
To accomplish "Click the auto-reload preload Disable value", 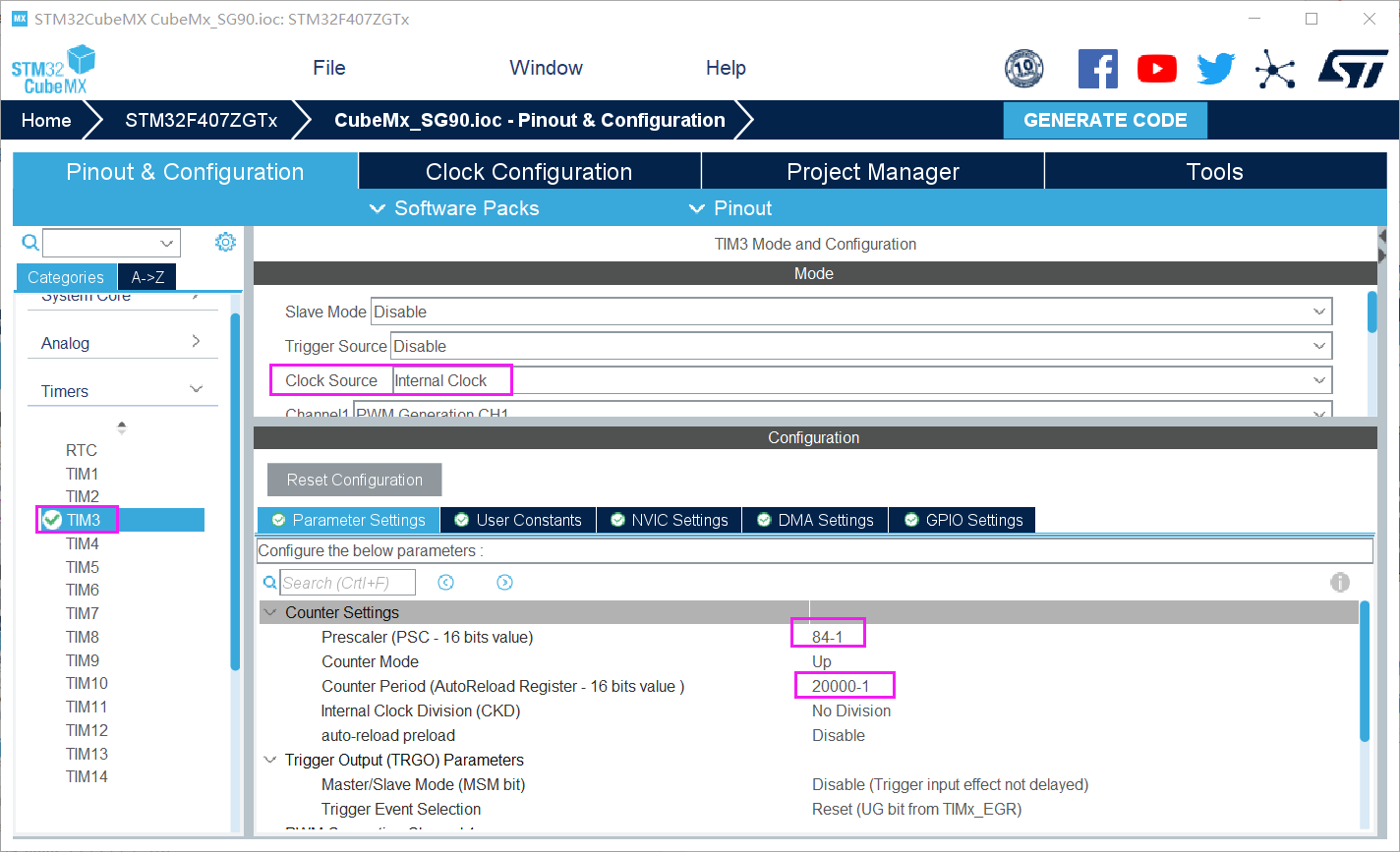I will tap(839, 735).
